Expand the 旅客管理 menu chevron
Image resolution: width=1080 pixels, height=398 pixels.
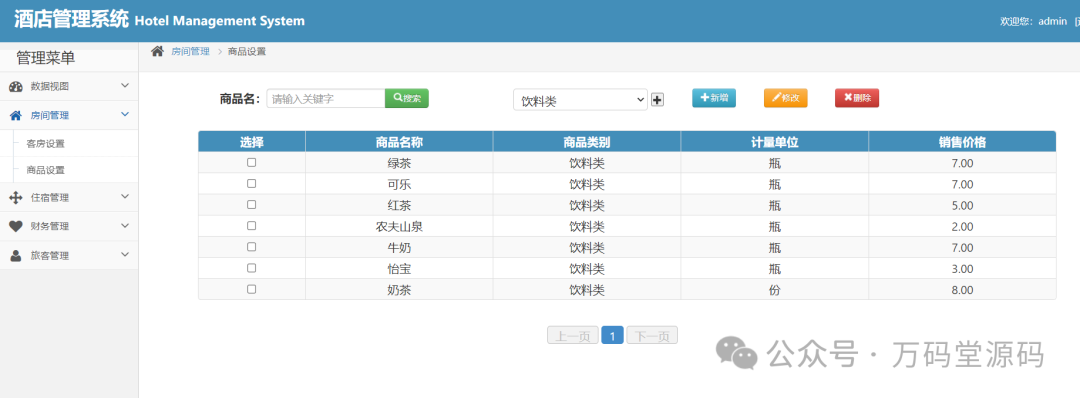coord(125,254)
